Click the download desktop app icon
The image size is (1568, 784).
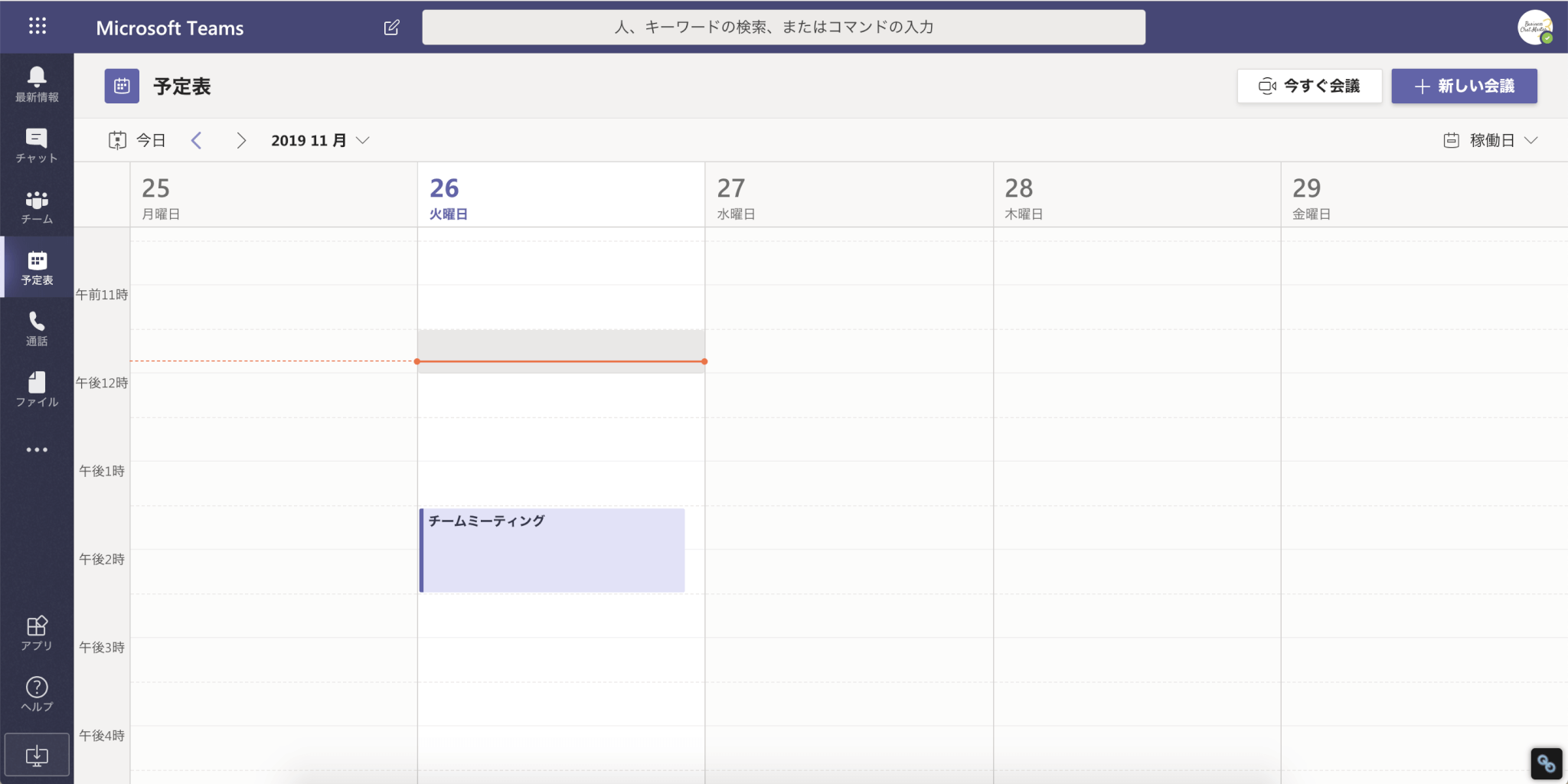pyautogui.click(x=37, y=755)
